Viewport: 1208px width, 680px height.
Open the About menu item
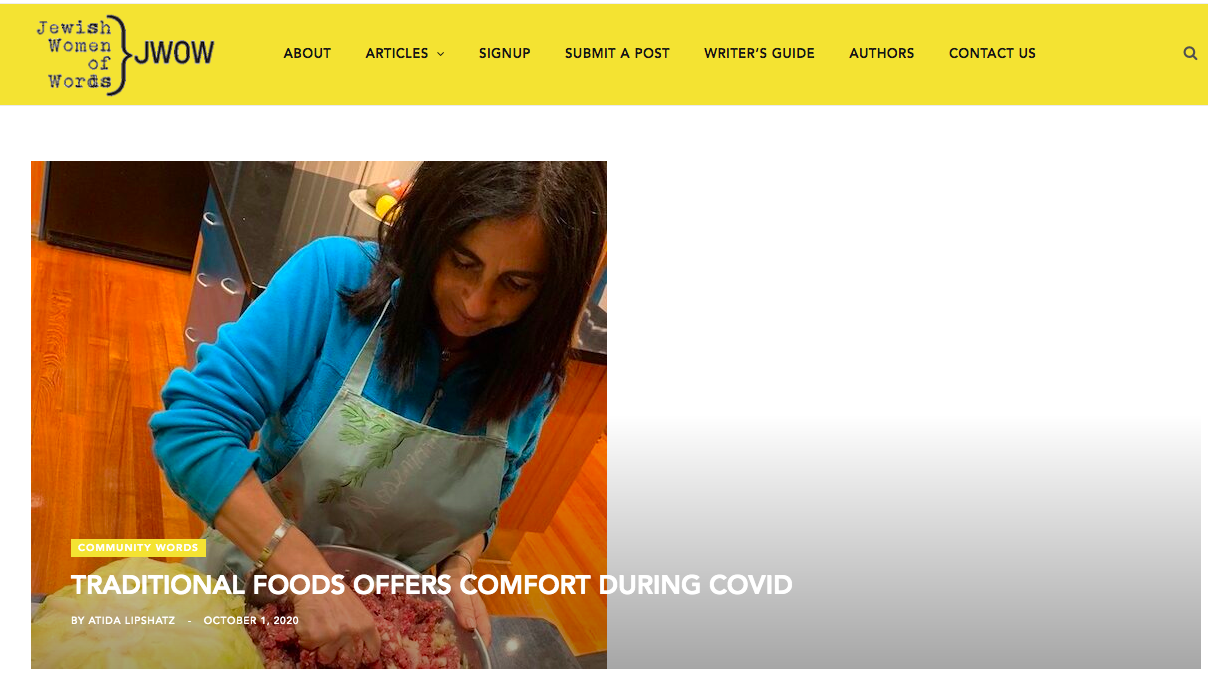307,53
